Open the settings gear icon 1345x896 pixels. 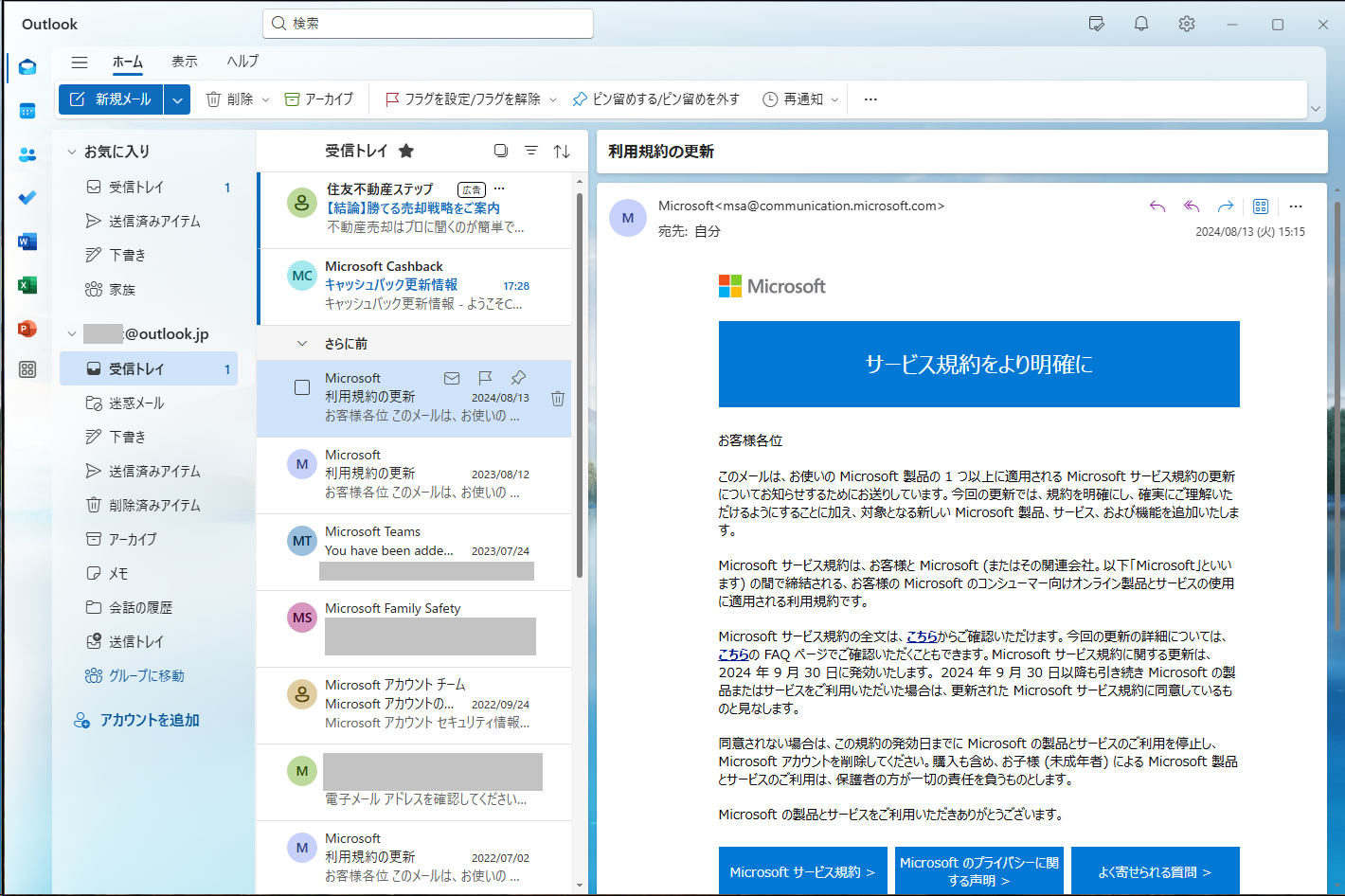1187,24
